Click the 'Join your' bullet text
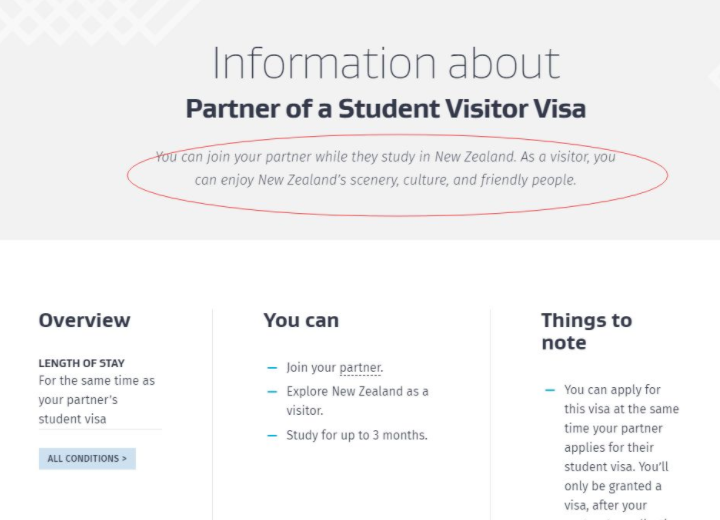The height and width of the screenshot is (520, 720). [311, 368]
